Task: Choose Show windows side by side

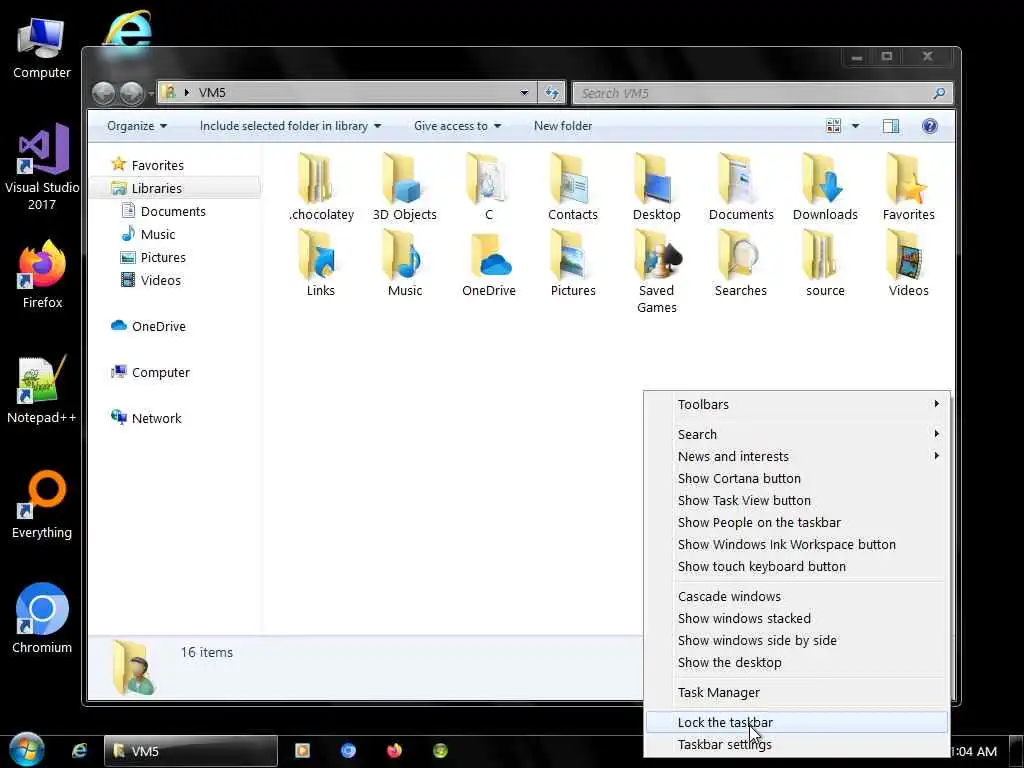Action: click(796, 641)
